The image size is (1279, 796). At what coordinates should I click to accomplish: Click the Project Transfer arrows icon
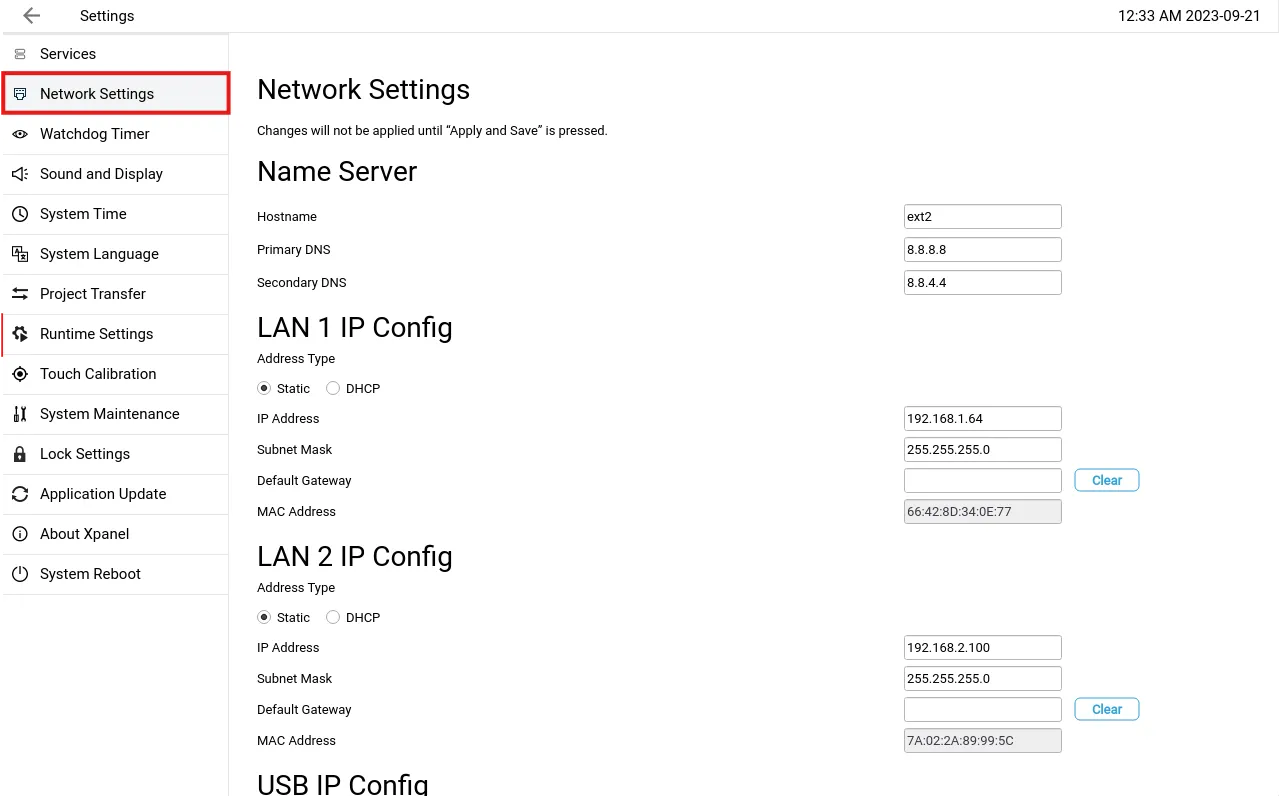(20, 294)
